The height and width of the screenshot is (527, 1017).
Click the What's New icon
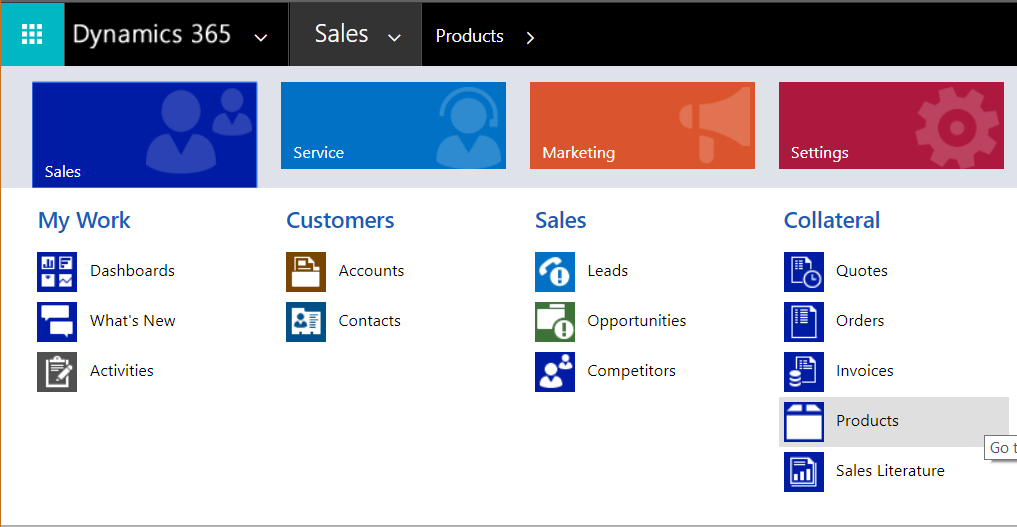pyautogui.click(x=57, y=322)
